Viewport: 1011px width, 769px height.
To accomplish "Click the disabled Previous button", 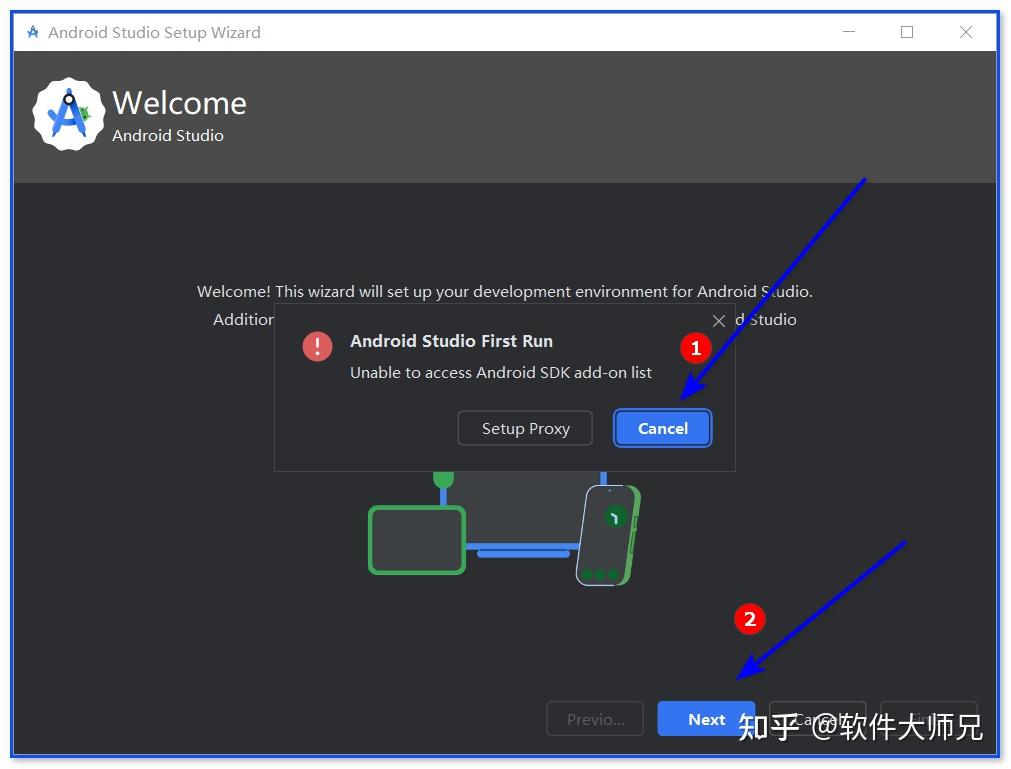I will click(x=595, y=719).
